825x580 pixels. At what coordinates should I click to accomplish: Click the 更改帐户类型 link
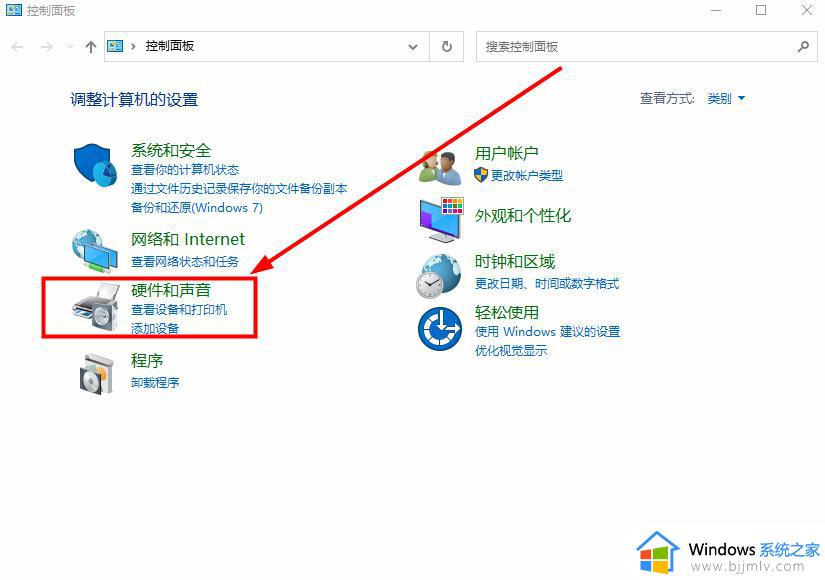(x=526, y=175)
